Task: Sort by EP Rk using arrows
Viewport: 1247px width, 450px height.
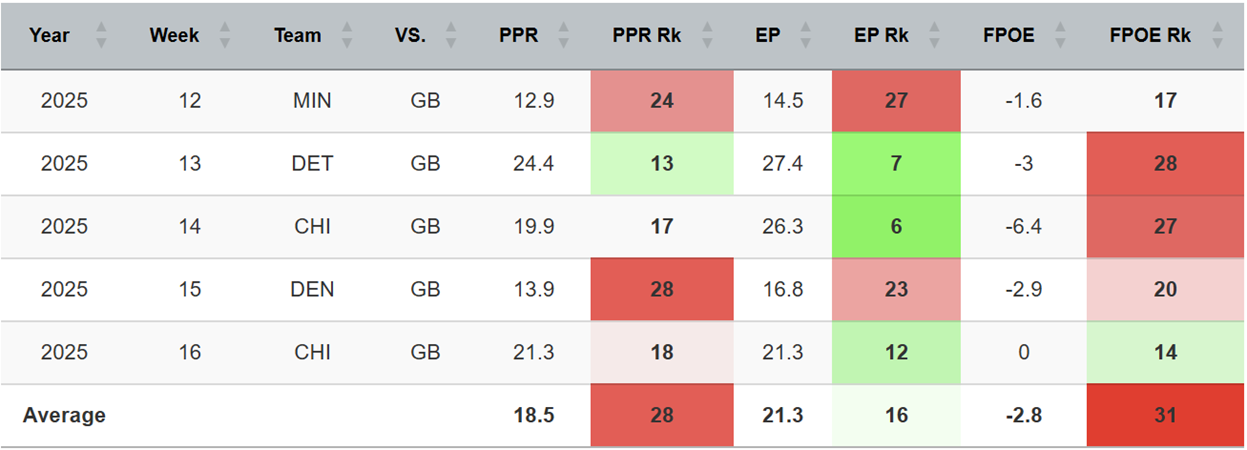Action: (x=936, y=36)
